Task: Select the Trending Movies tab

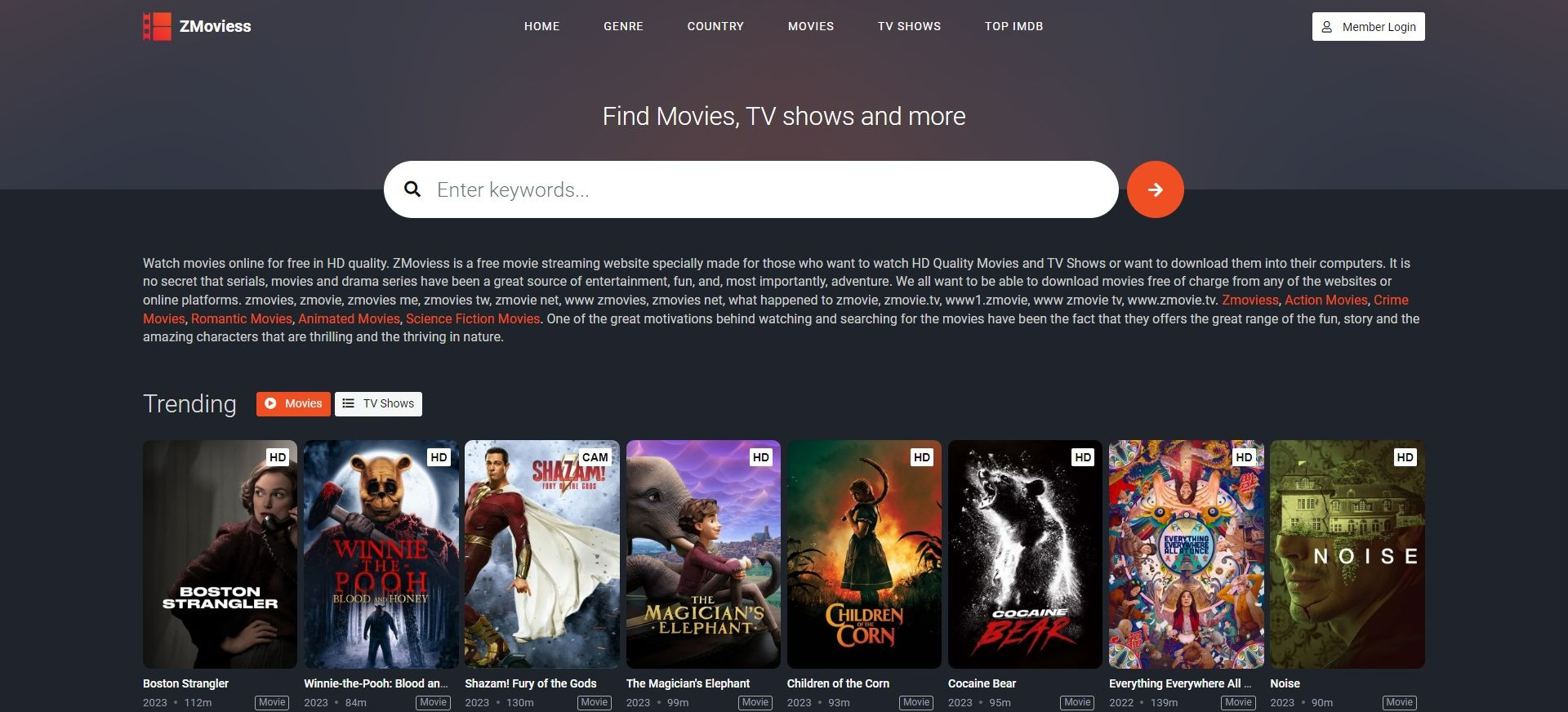Action: pyautogui.click(x=293, y=403)
